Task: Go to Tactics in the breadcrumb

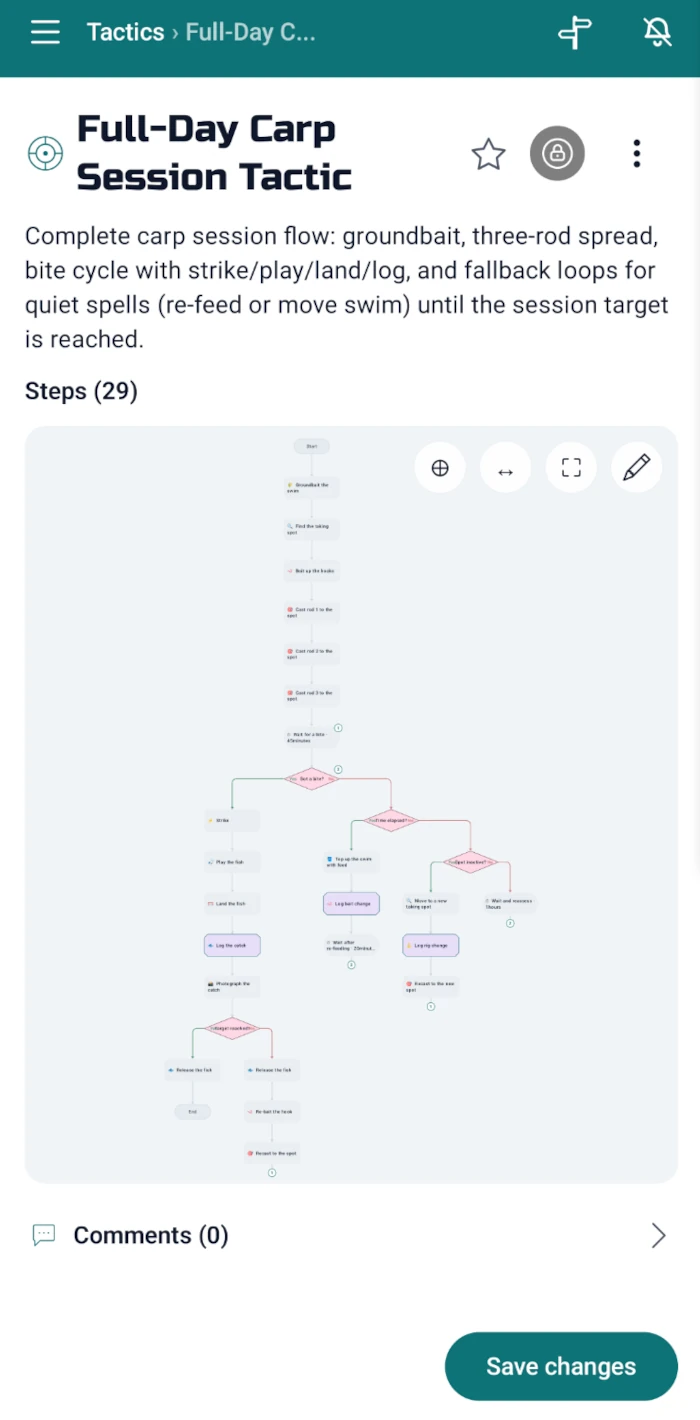Action: 125,33
